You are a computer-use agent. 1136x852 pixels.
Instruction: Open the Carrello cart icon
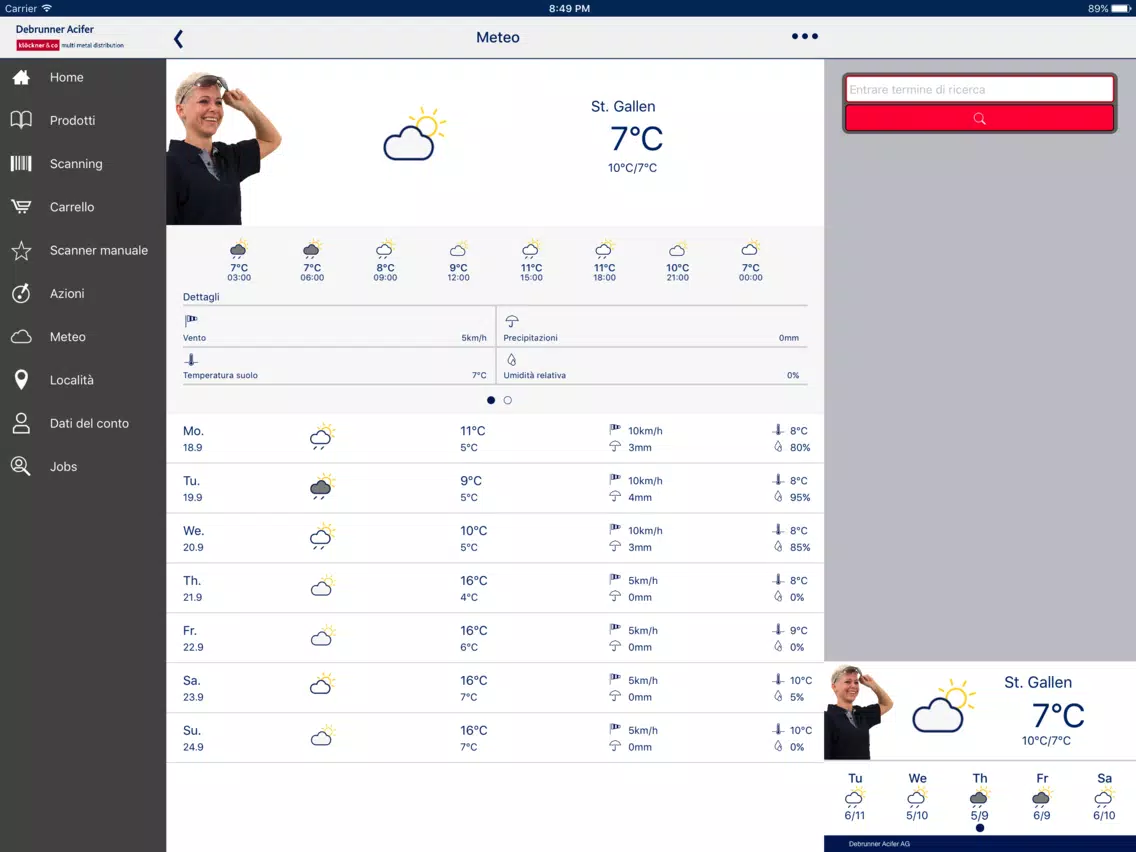point(21,207)
